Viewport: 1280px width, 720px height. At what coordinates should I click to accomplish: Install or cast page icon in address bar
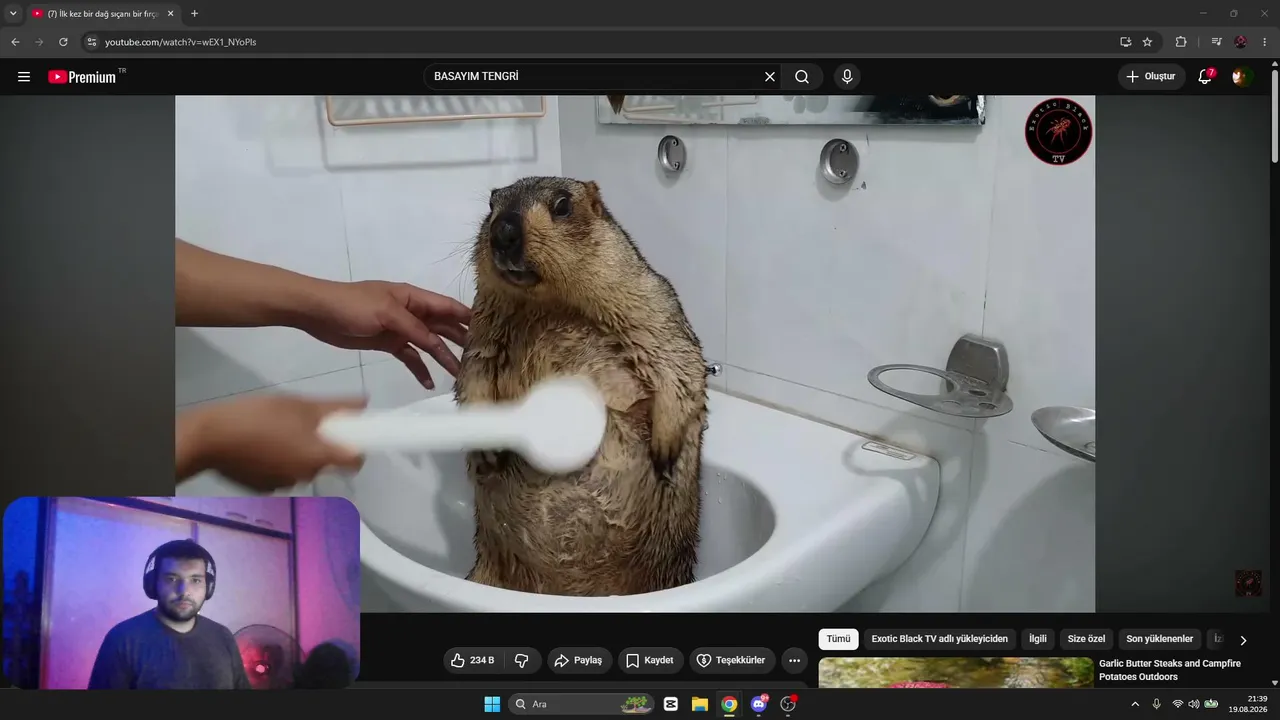click(x=1125, y=42)
